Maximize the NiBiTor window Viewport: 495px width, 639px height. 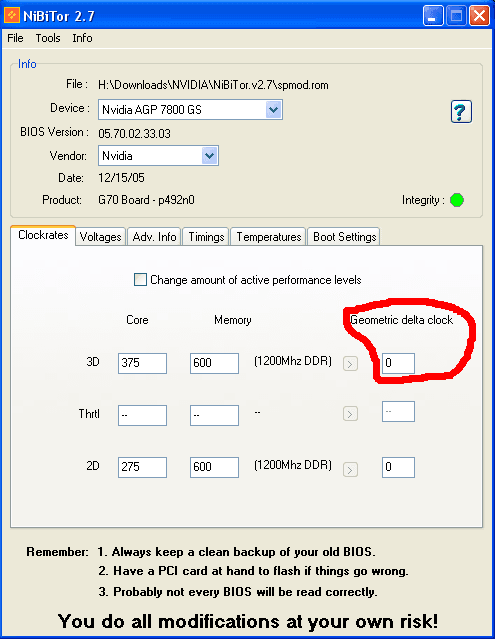tap(456, 16)
